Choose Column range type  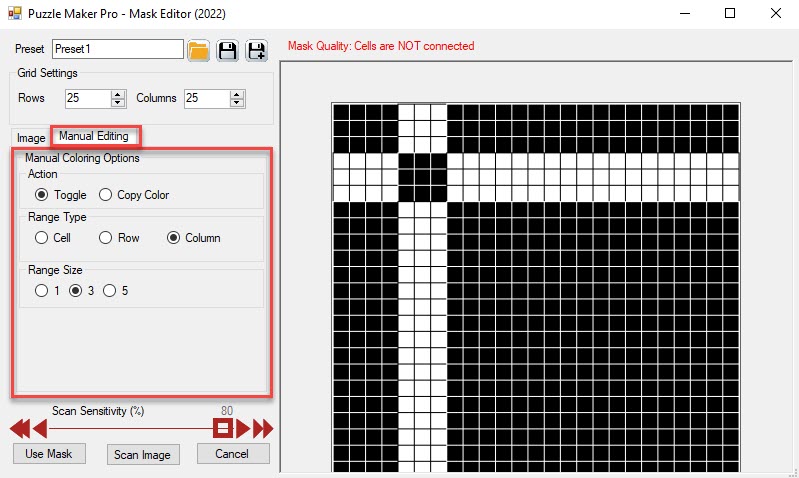click(173, 237)
